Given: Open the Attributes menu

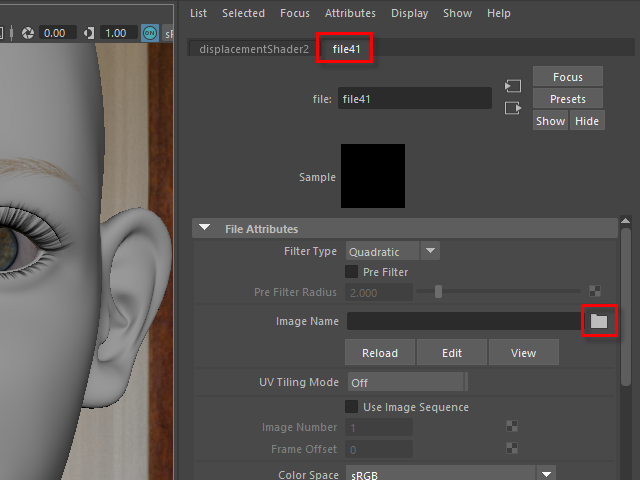Looking at the screenshot, I should (x=350, y=13).
